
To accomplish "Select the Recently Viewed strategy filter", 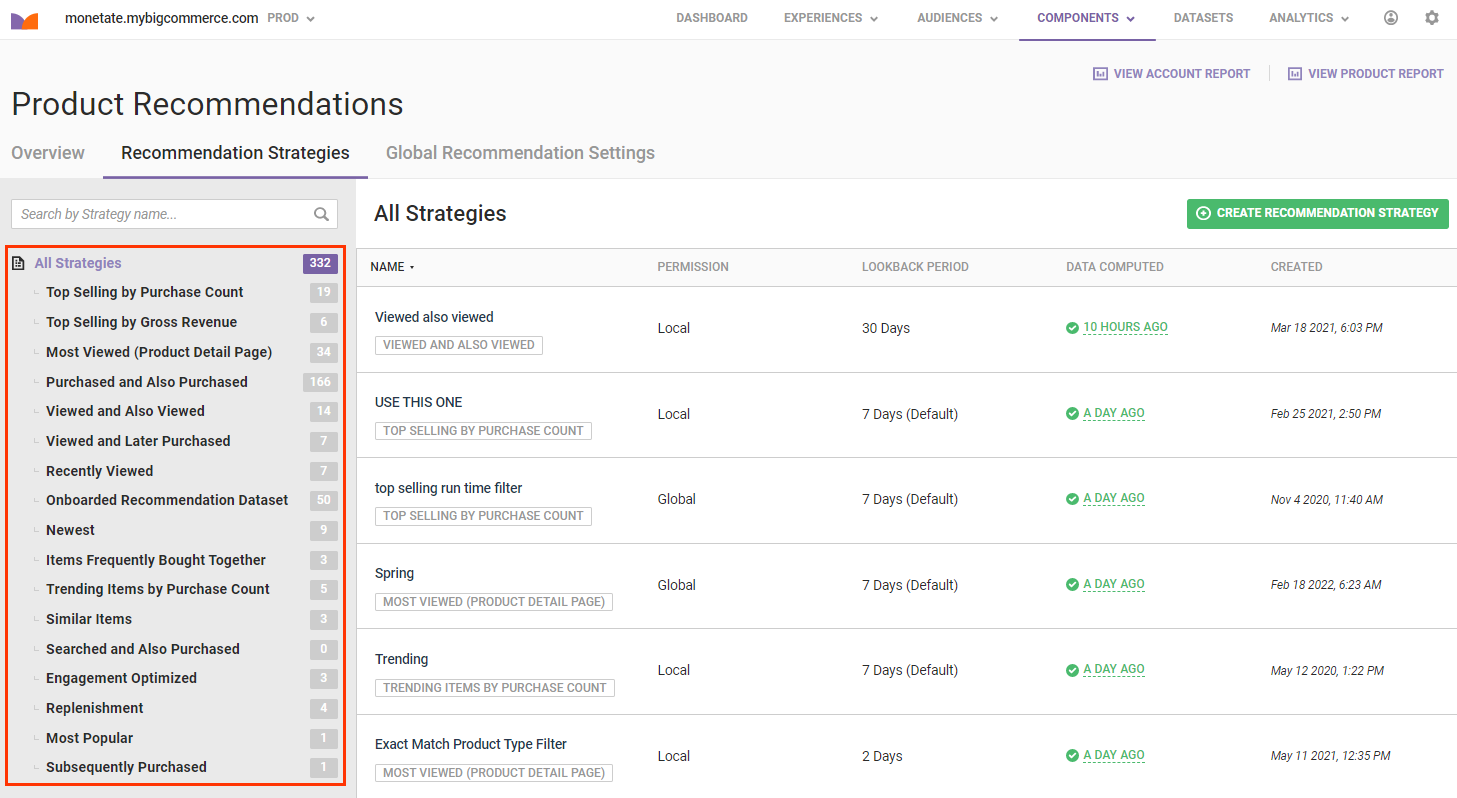I will click(x=99, y=471).
